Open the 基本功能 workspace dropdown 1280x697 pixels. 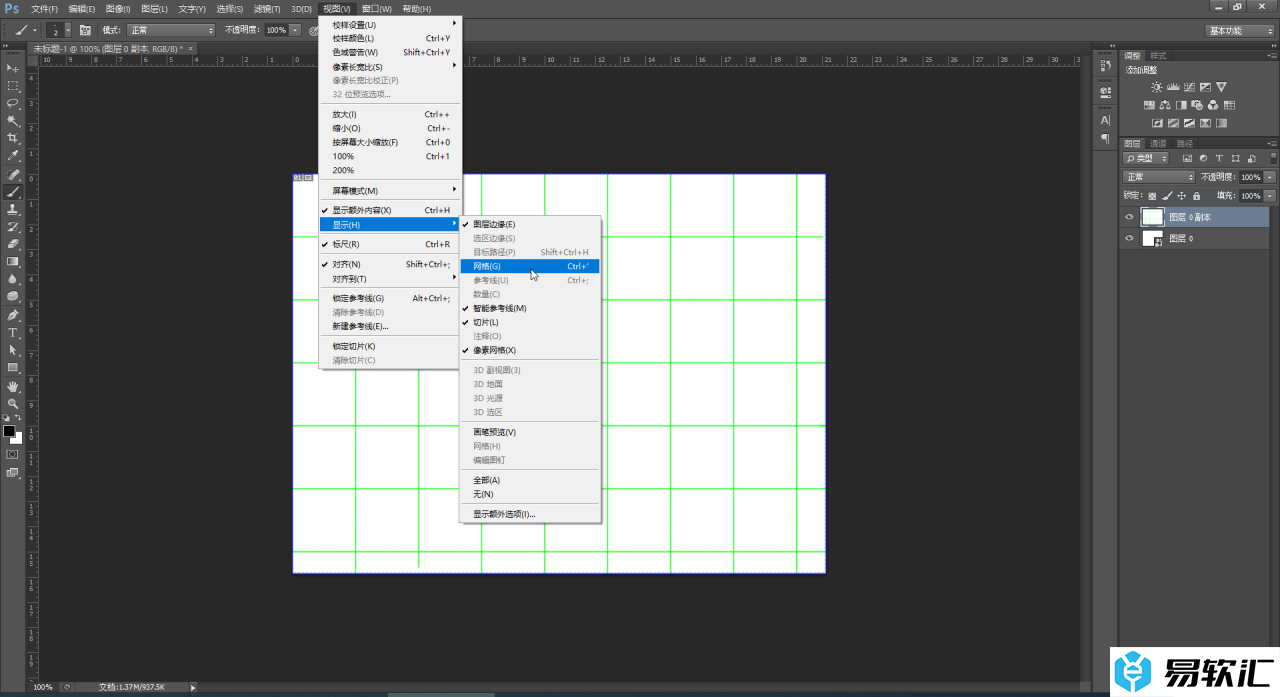(x=1238, y=30)
